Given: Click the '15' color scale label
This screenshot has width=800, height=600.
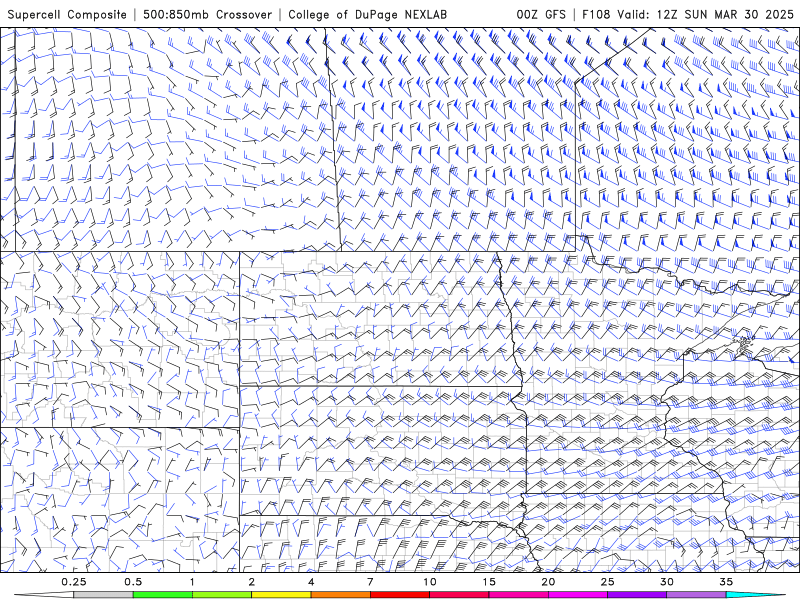Looking at the screenshot, I should 489,582.
